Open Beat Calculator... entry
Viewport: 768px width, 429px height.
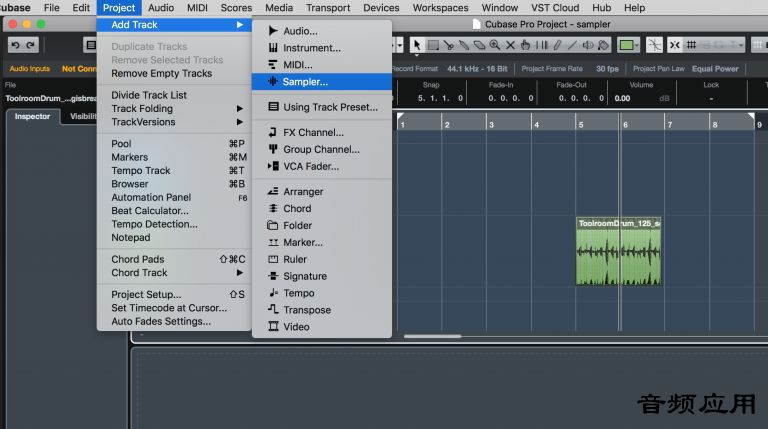point(174,211)
